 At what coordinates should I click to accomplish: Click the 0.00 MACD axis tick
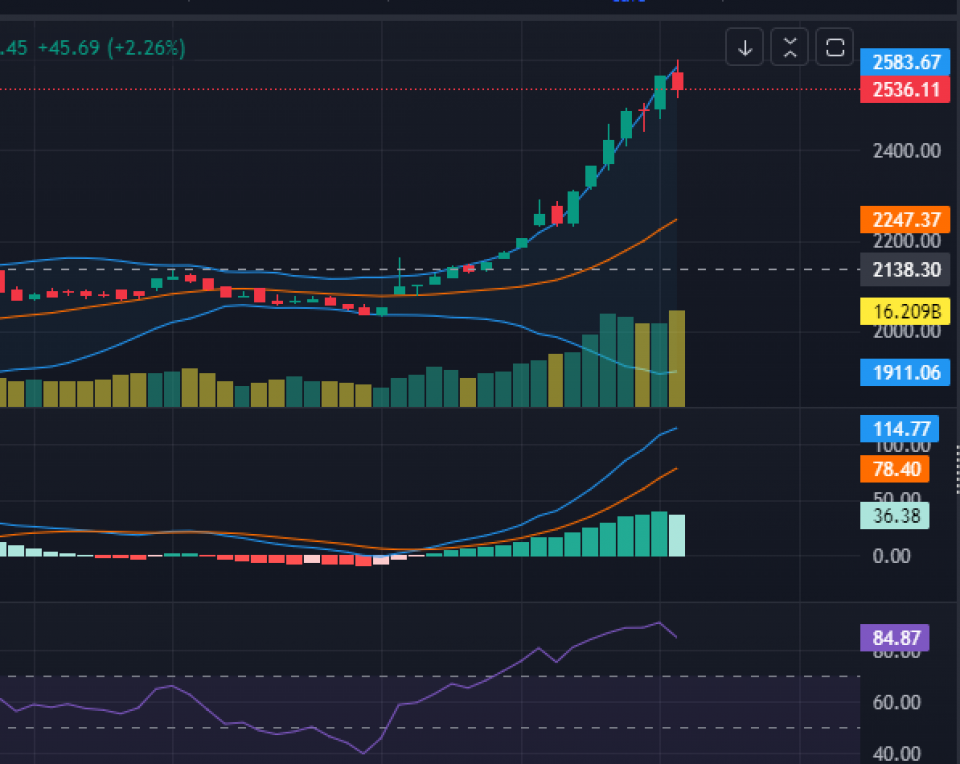891,556
